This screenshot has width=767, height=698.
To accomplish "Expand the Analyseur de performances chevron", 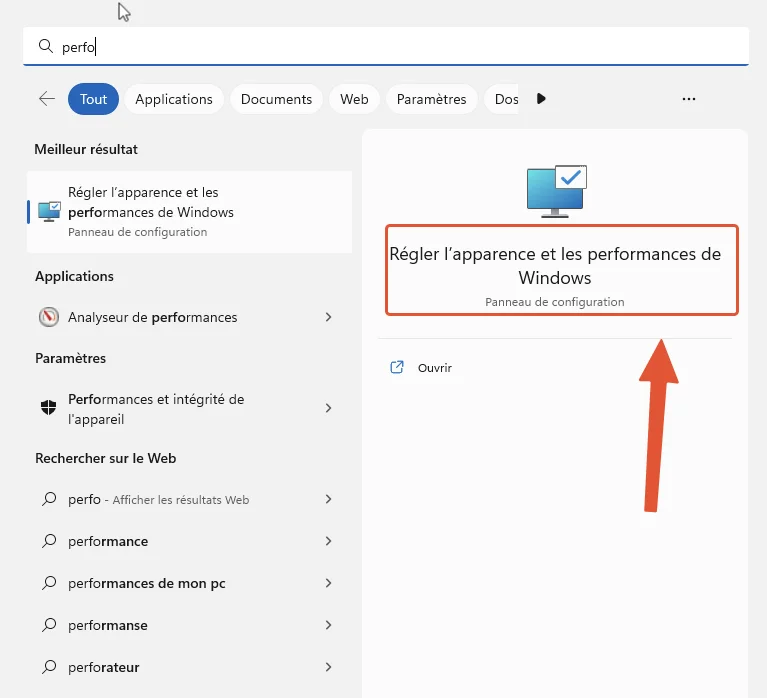I will point(328,317).
